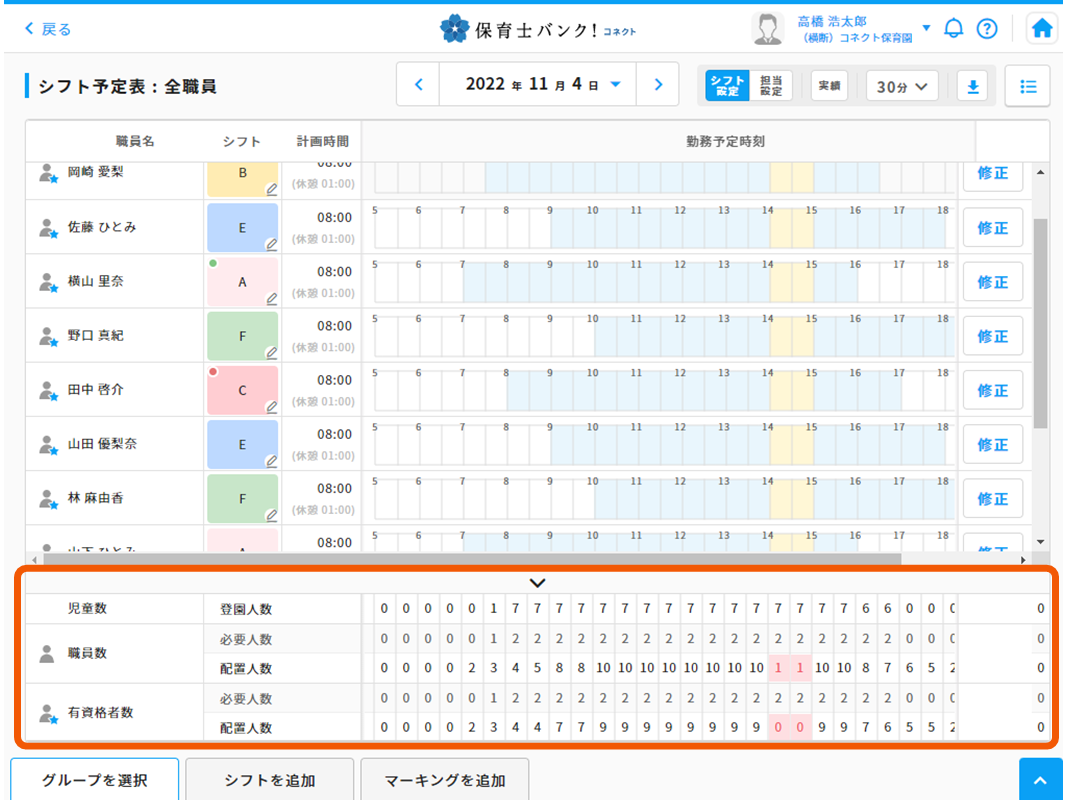Open the 30分 interval dropdown
1067x800 pixels.
(x=900, y=87)
